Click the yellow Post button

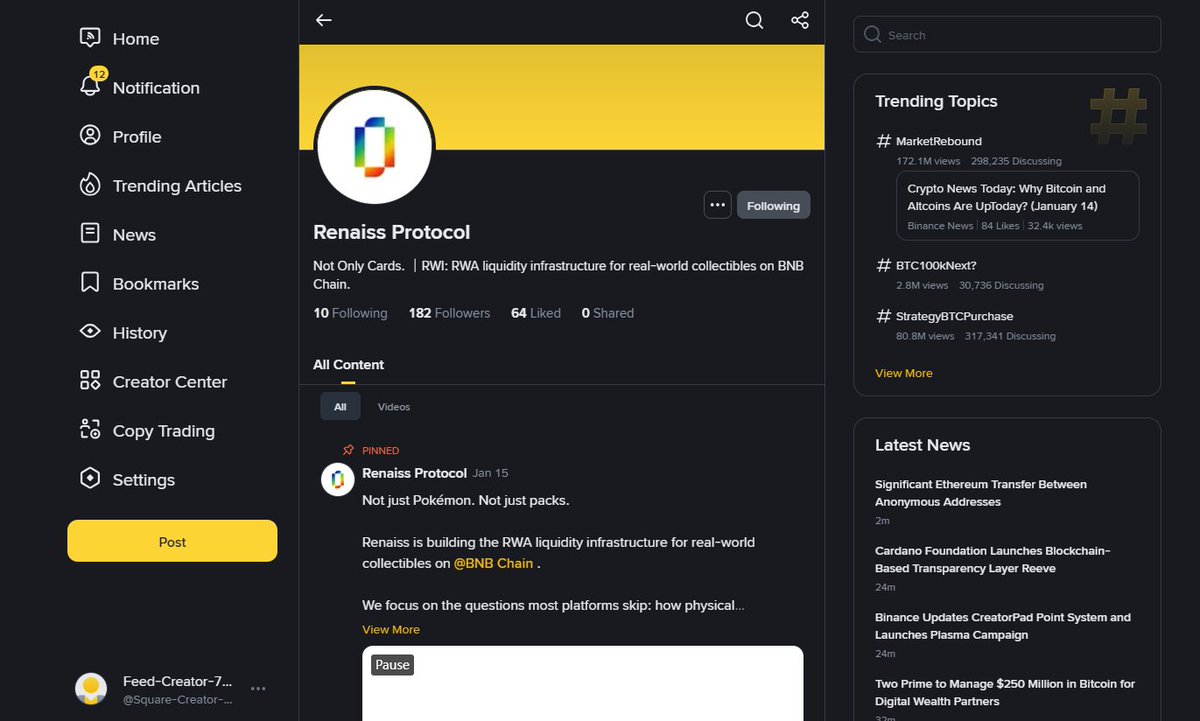click(x=172, y=541)
